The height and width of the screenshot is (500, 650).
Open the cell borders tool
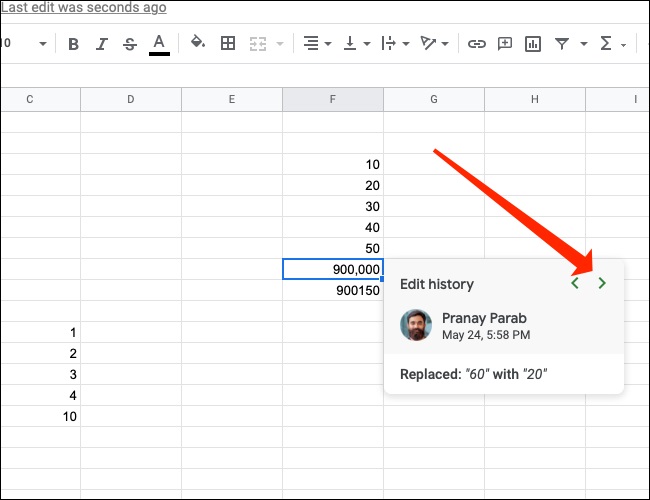228,44
